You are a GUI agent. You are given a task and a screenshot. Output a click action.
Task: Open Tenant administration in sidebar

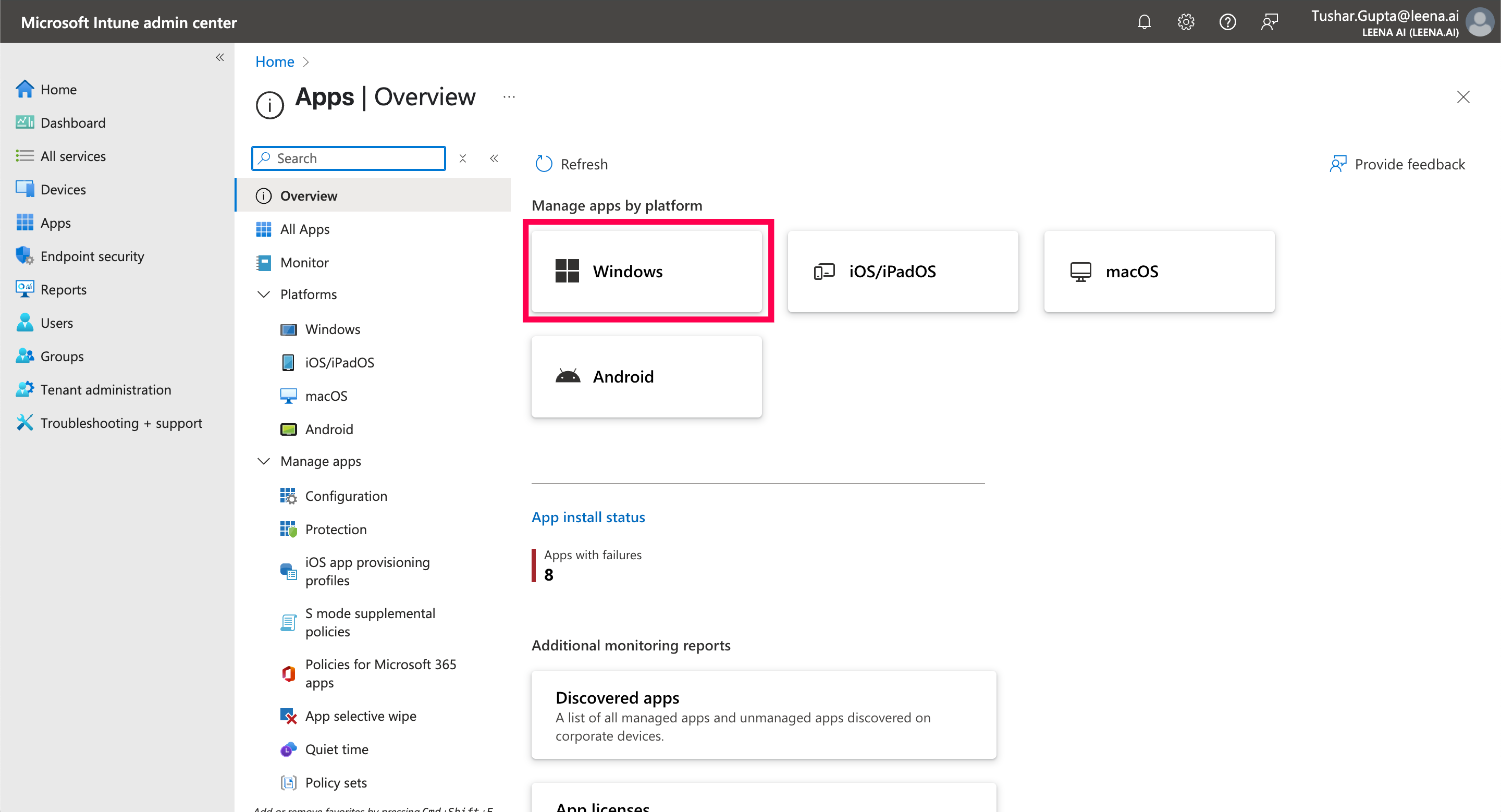[105, 390]
